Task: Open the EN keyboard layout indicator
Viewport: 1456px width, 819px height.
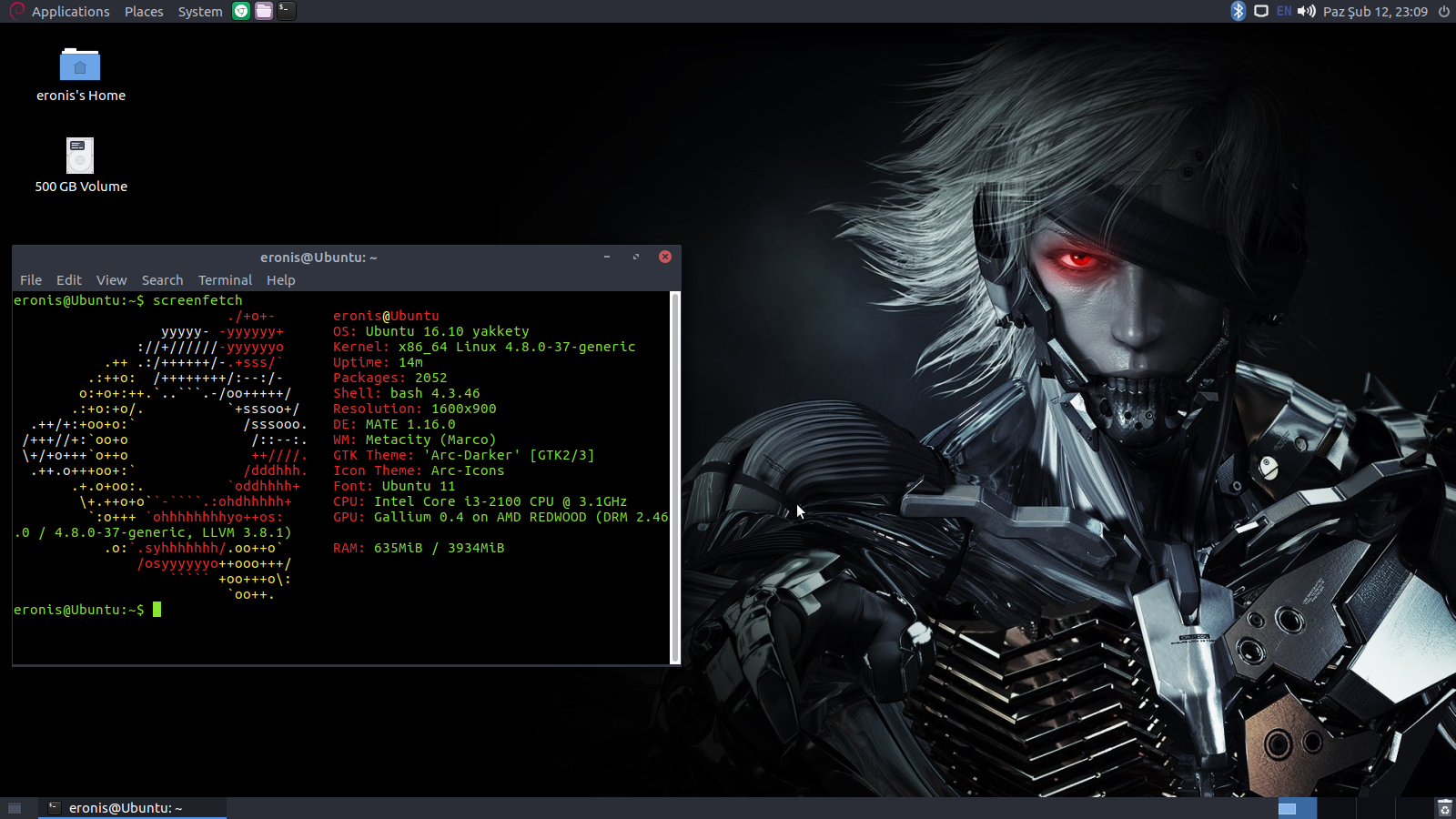Action: click(x=1284, y=11)
